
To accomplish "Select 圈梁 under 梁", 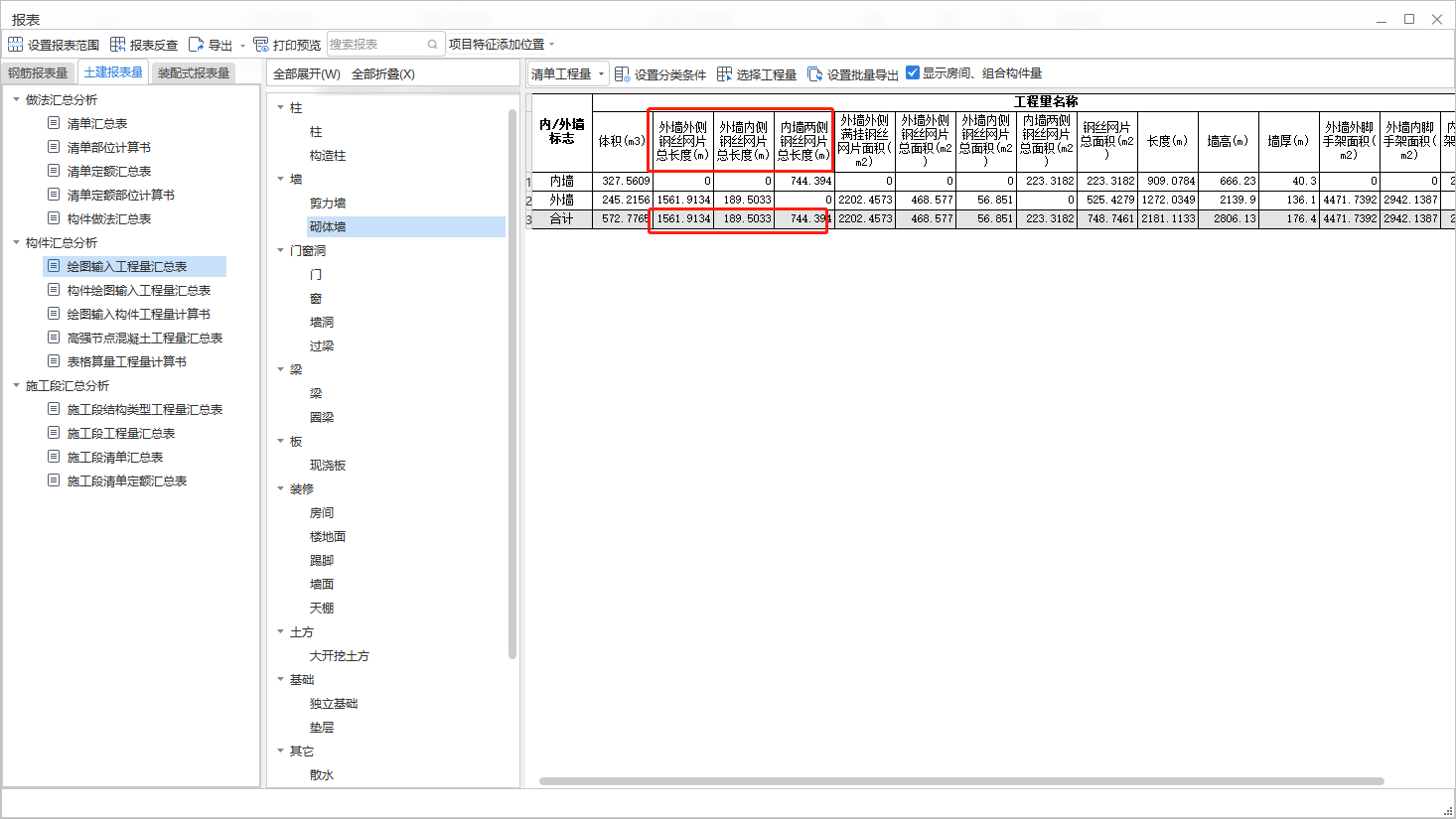I will click(322, 417).
